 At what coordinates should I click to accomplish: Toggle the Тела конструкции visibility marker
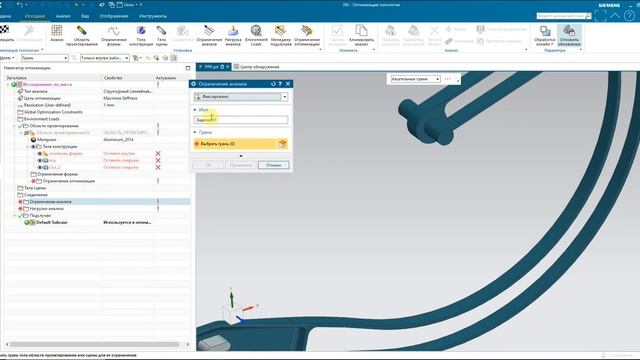[x=33, y=147]
